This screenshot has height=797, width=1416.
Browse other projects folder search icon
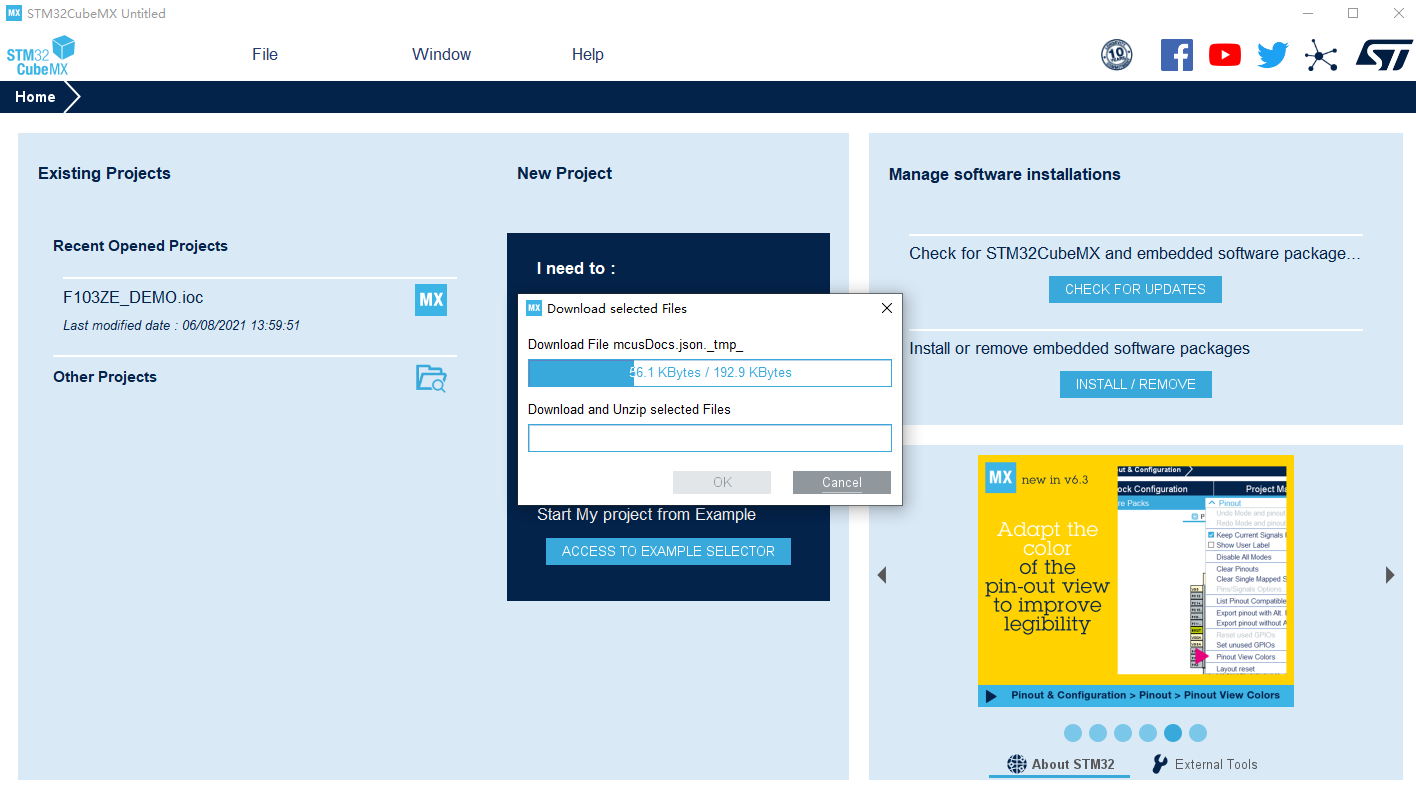[x=431, y=378]
